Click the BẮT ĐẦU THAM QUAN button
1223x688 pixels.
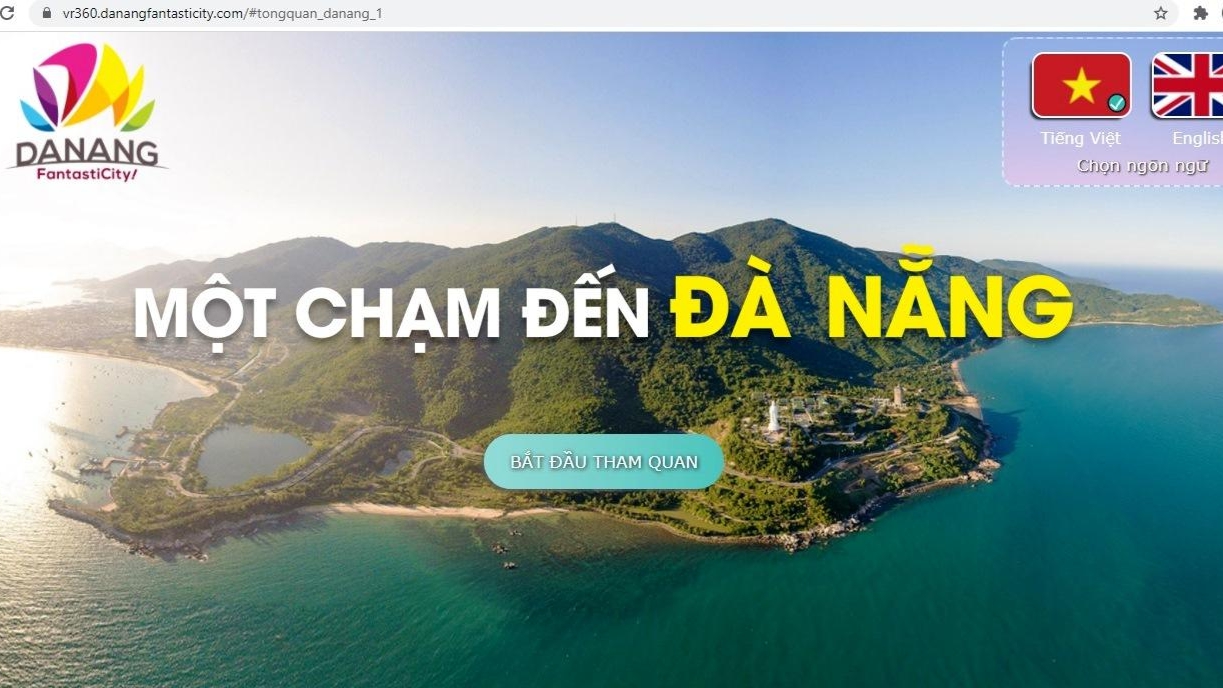(x=604, y=462)
